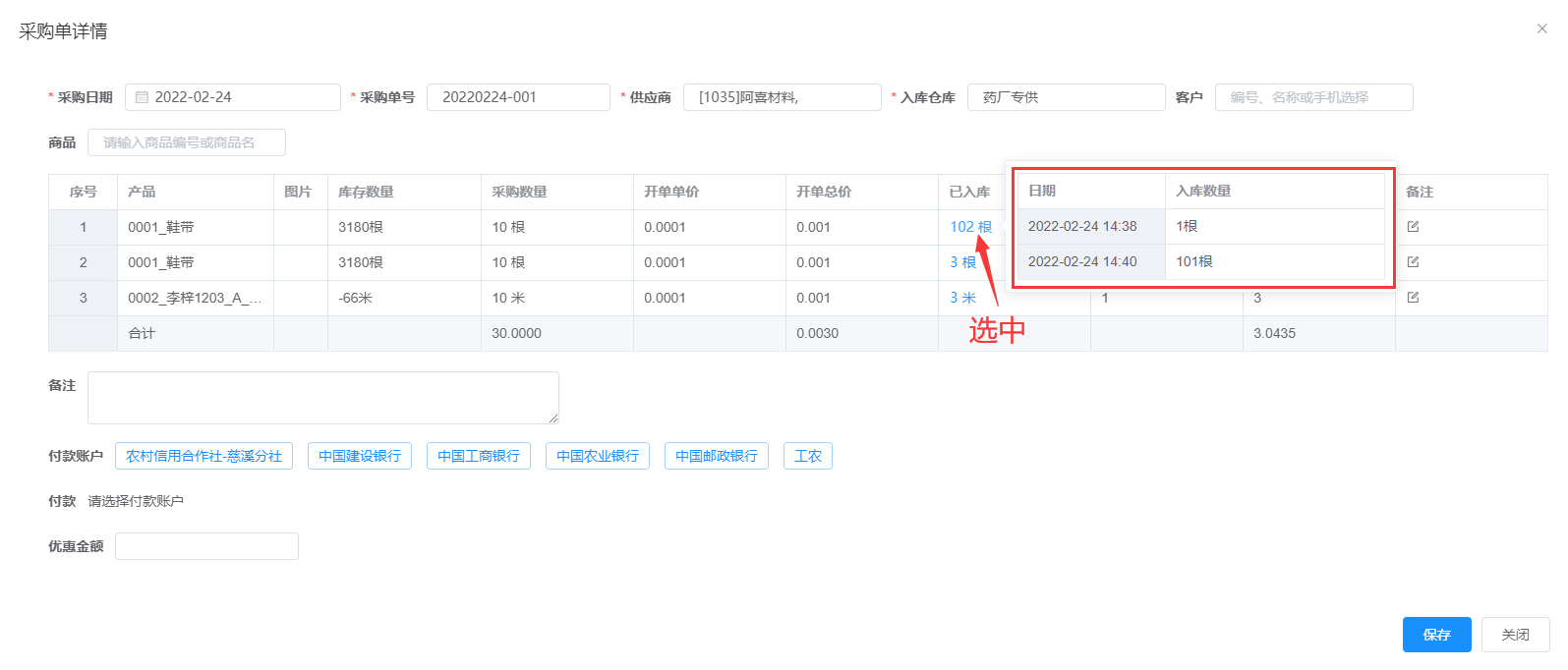Screen dimensions: 1568x670
Task: Click the 采购单号 order number field
Action: (518, 97)
